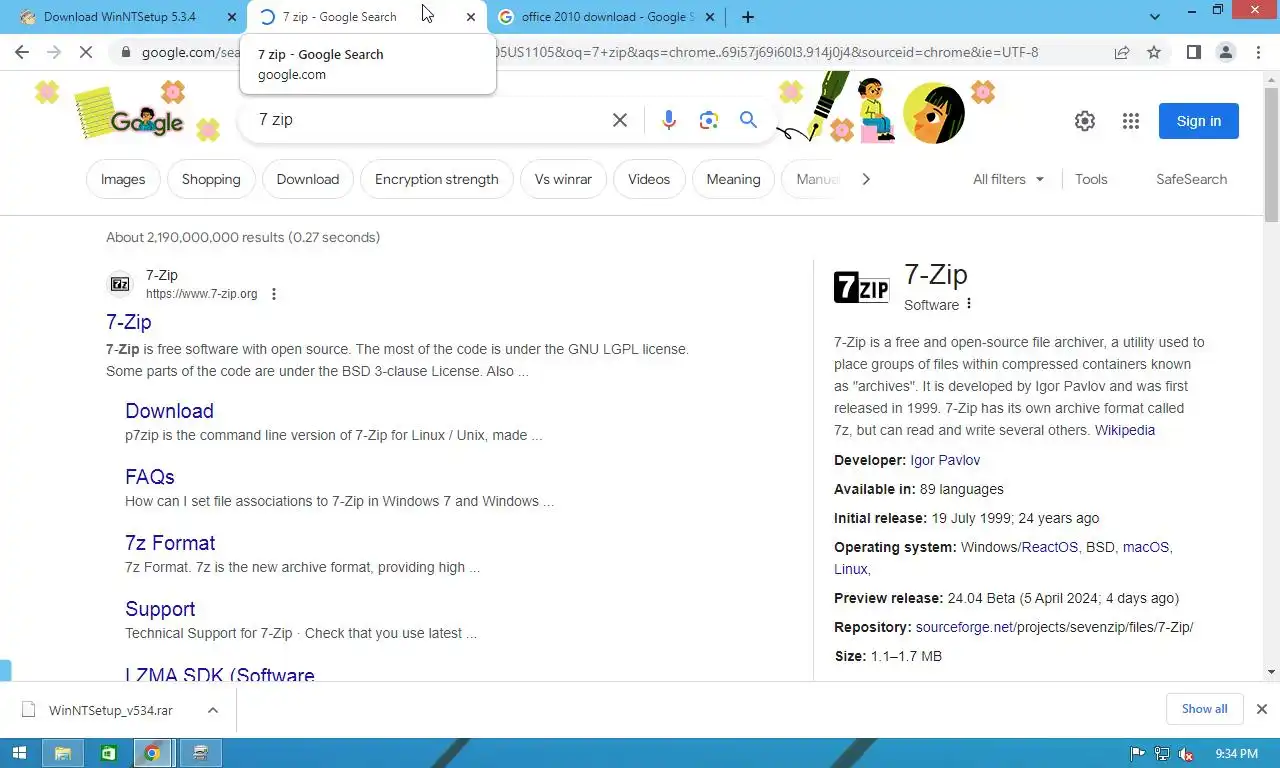This screenshot has width=1280, height=768.
Task: Clear the search box text
Action: [x=620, y=120]
